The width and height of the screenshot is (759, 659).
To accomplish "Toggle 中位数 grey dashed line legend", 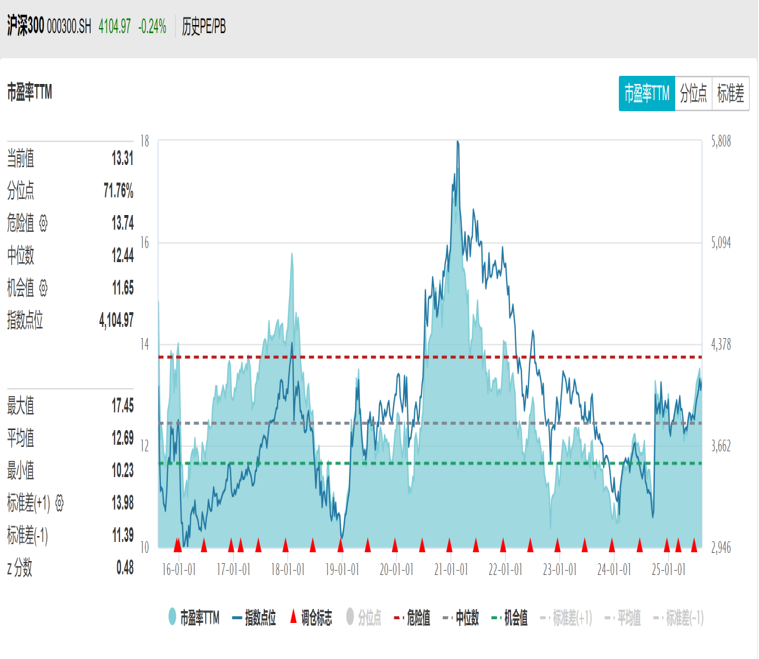I will tap(461, 618).
